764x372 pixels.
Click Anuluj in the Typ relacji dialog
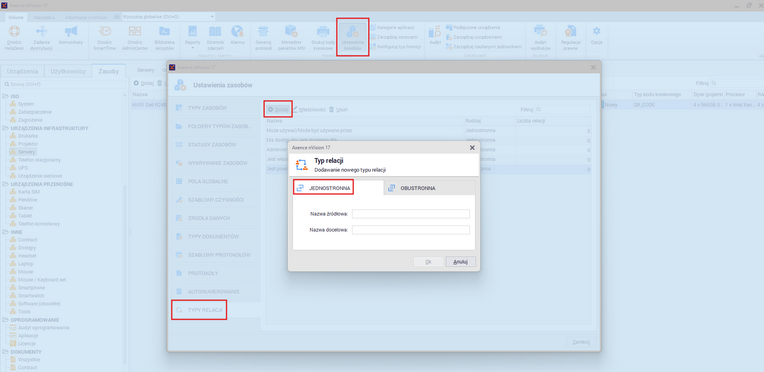[x=460, y=262]
